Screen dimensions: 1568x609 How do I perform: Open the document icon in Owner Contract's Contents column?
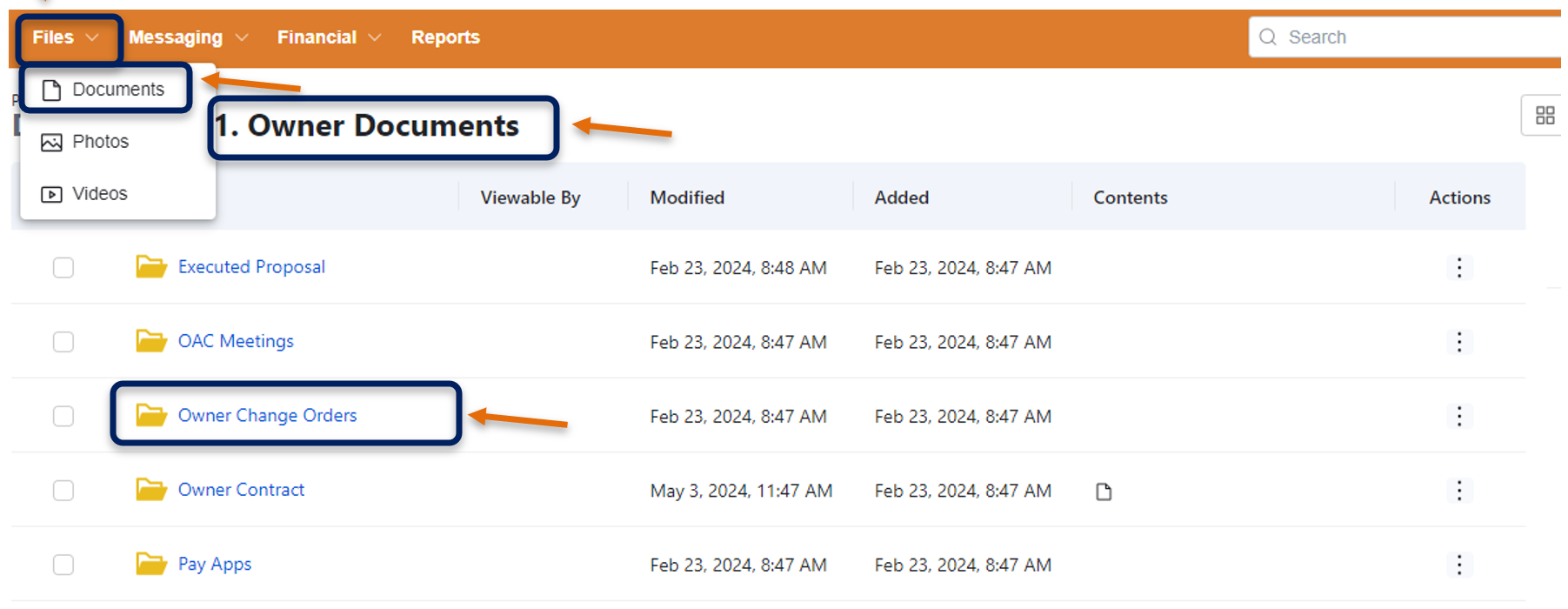coord(1103,491)
